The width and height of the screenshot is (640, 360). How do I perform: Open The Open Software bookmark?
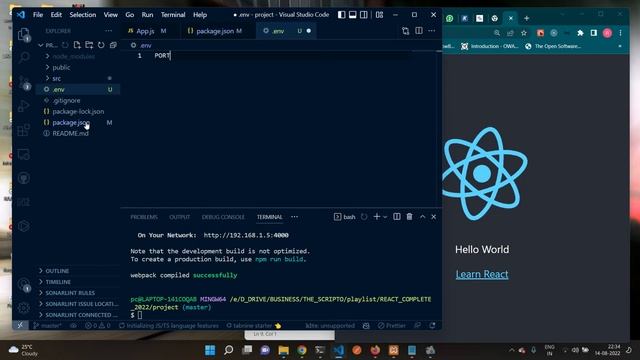(553, 46)
